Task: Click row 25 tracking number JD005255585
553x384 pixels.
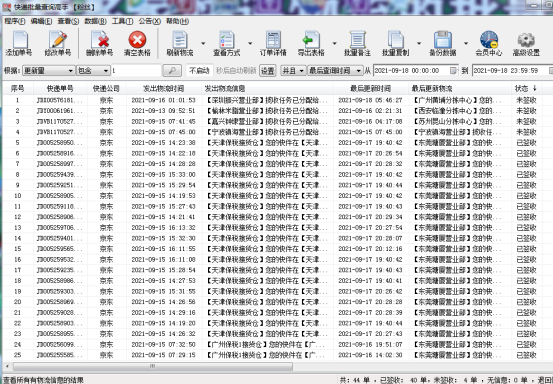Action: 60,355
